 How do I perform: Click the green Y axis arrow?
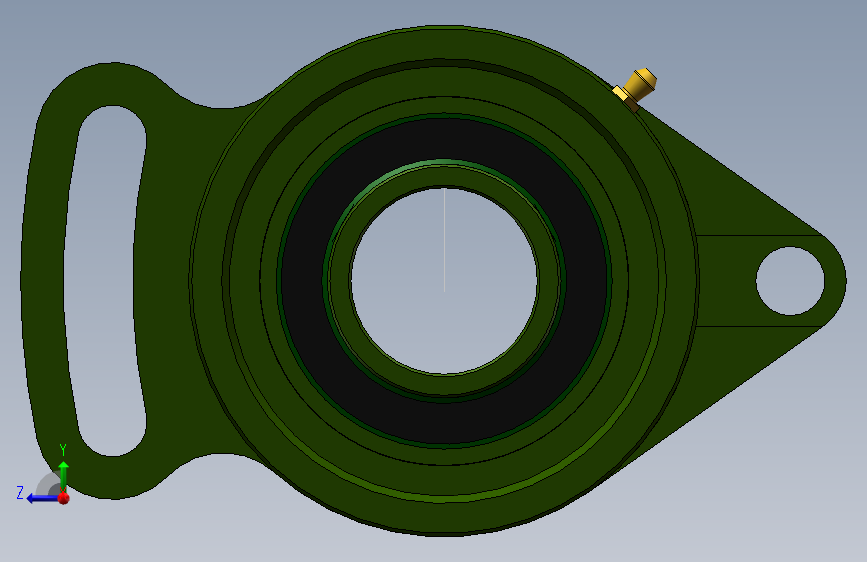(64, 476)
